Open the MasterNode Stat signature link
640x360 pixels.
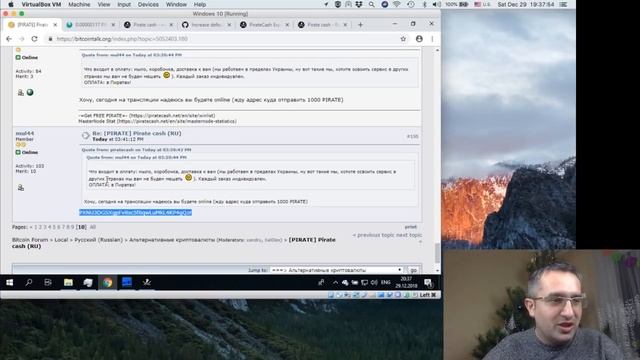click(x=158, y=121)
